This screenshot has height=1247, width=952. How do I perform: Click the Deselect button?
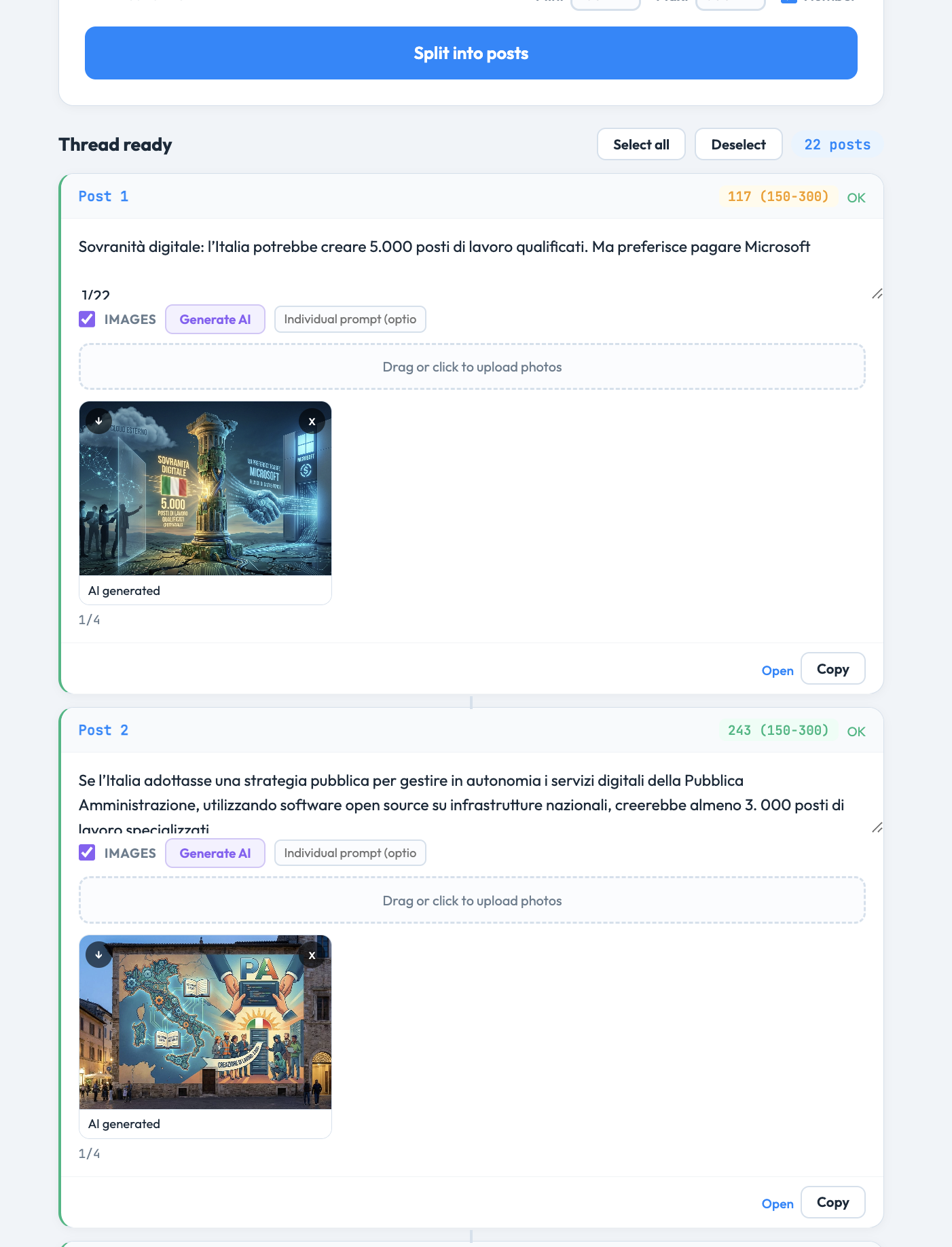point(738,145)
